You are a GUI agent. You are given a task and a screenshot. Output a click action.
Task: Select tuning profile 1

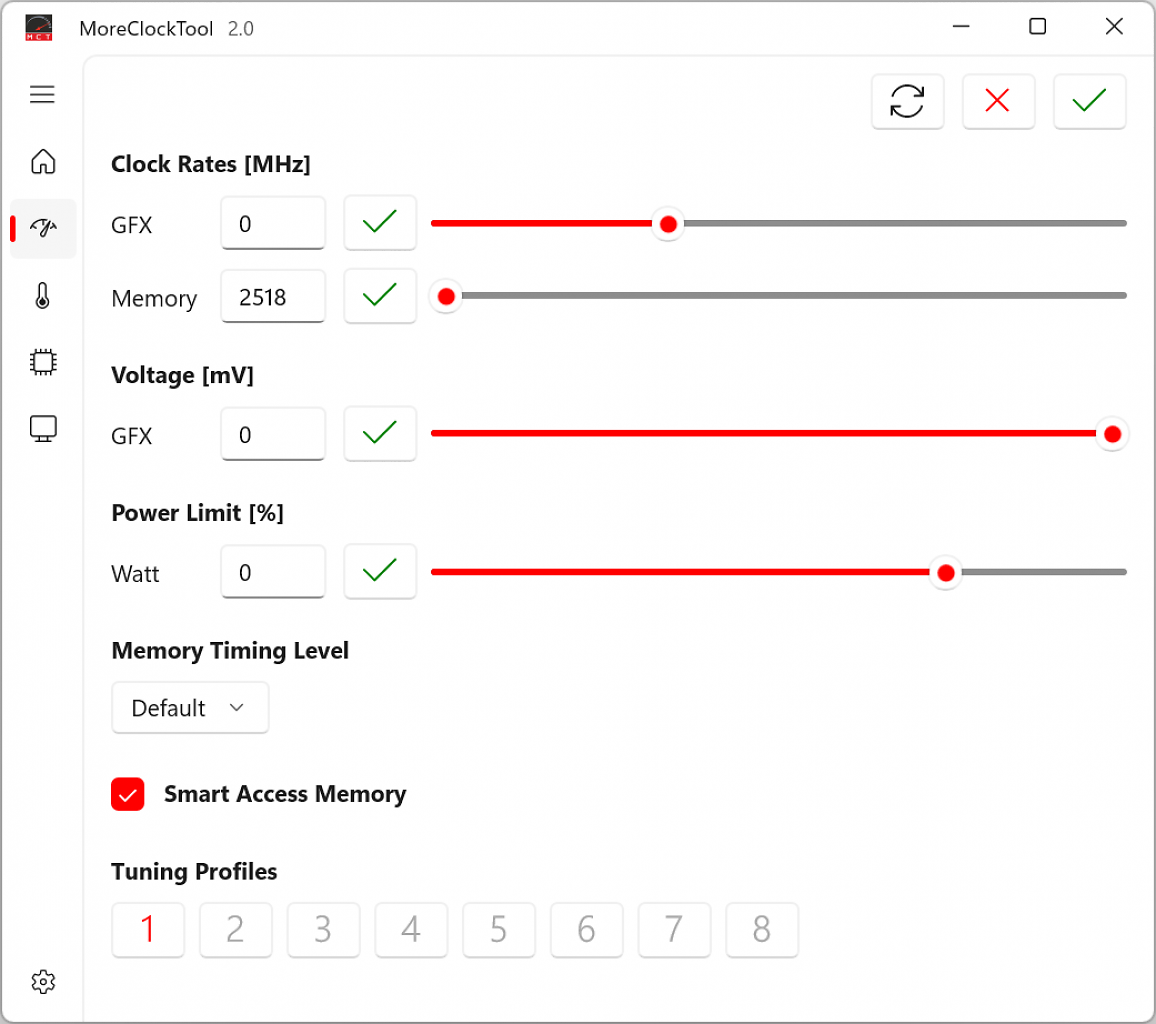pos(147,929)
